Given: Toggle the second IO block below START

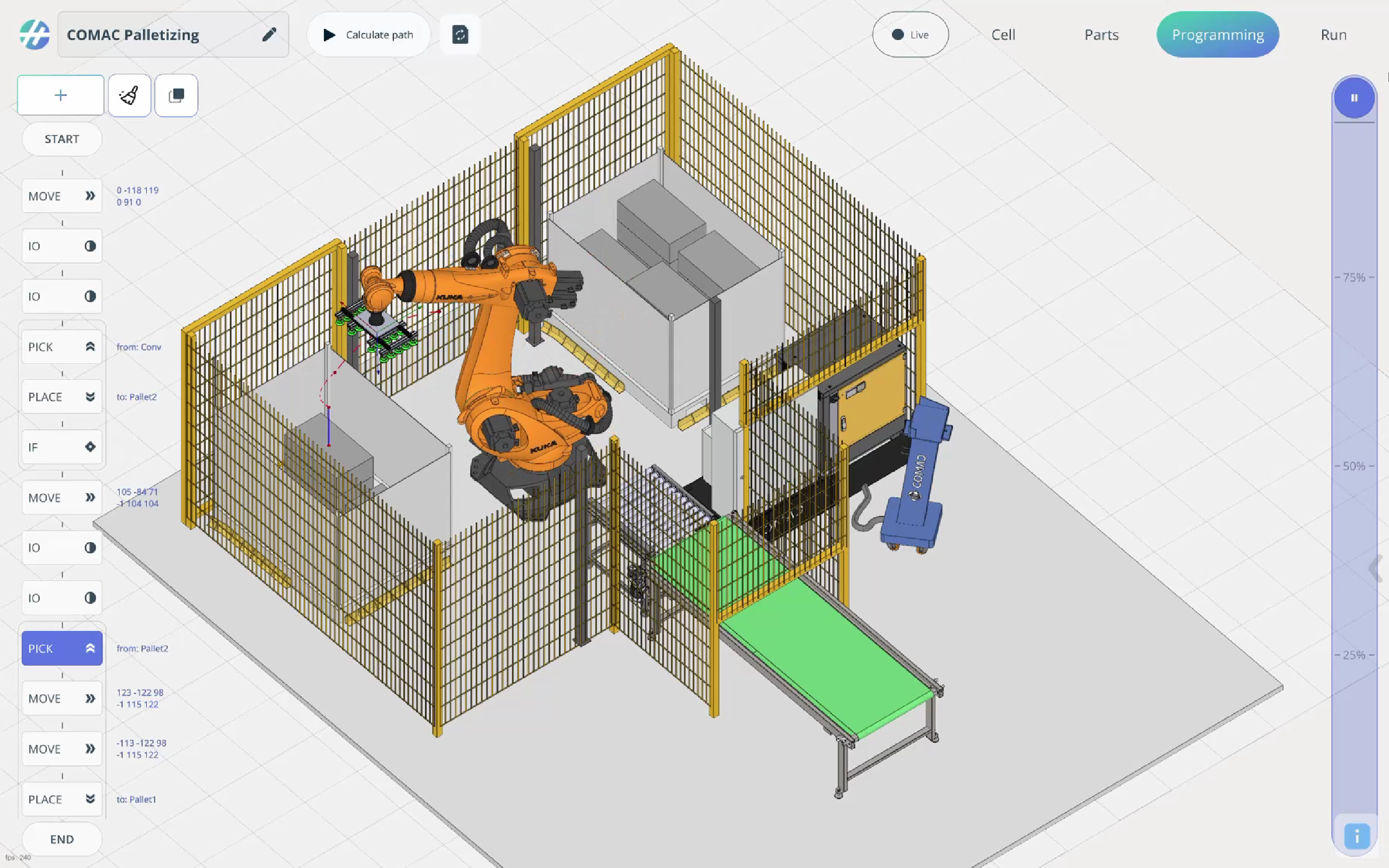Looking at the screenshot, I should coord(90,296).
